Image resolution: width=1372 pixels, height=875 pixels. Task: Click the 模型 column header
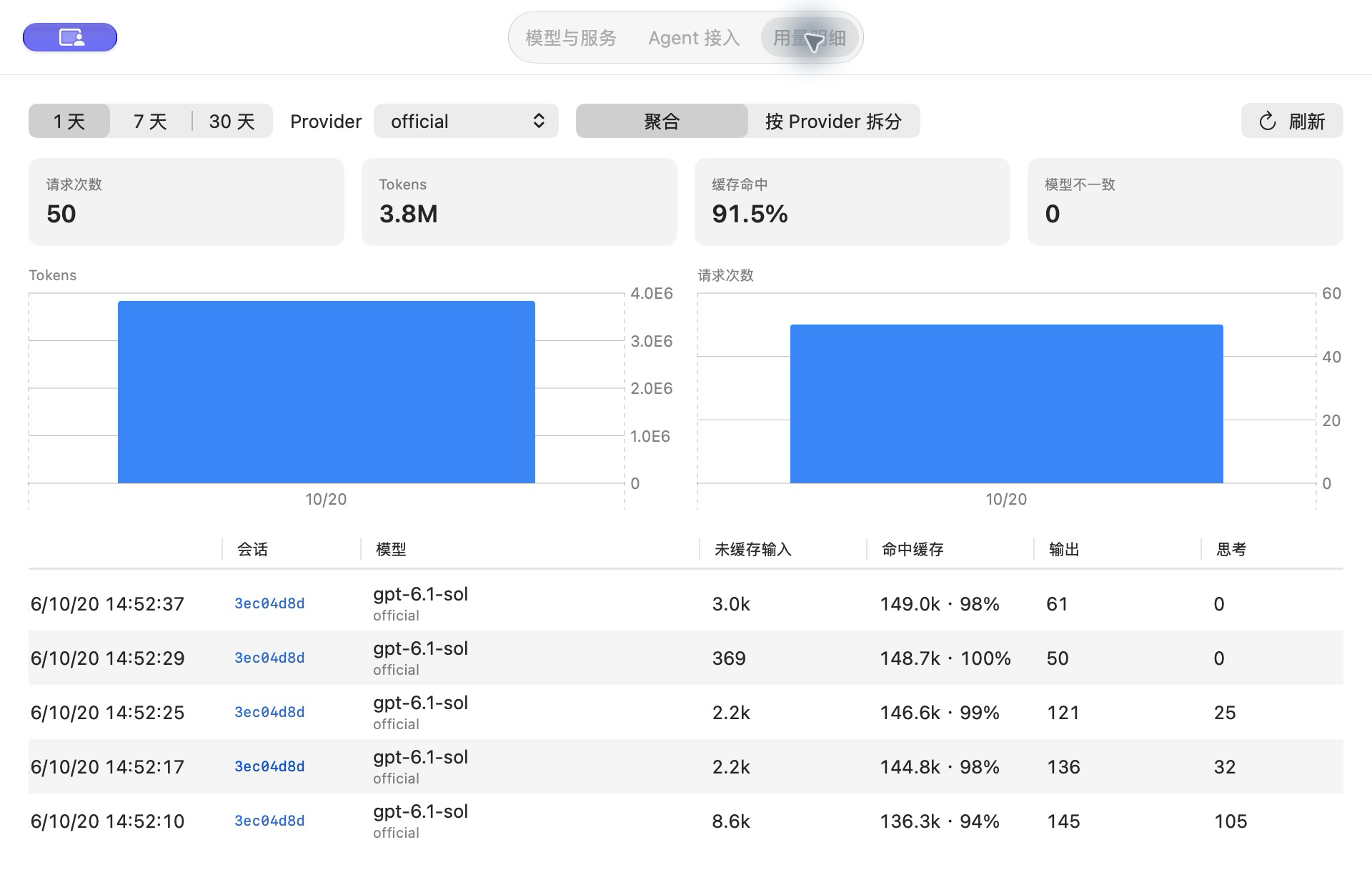pos(391,549)
